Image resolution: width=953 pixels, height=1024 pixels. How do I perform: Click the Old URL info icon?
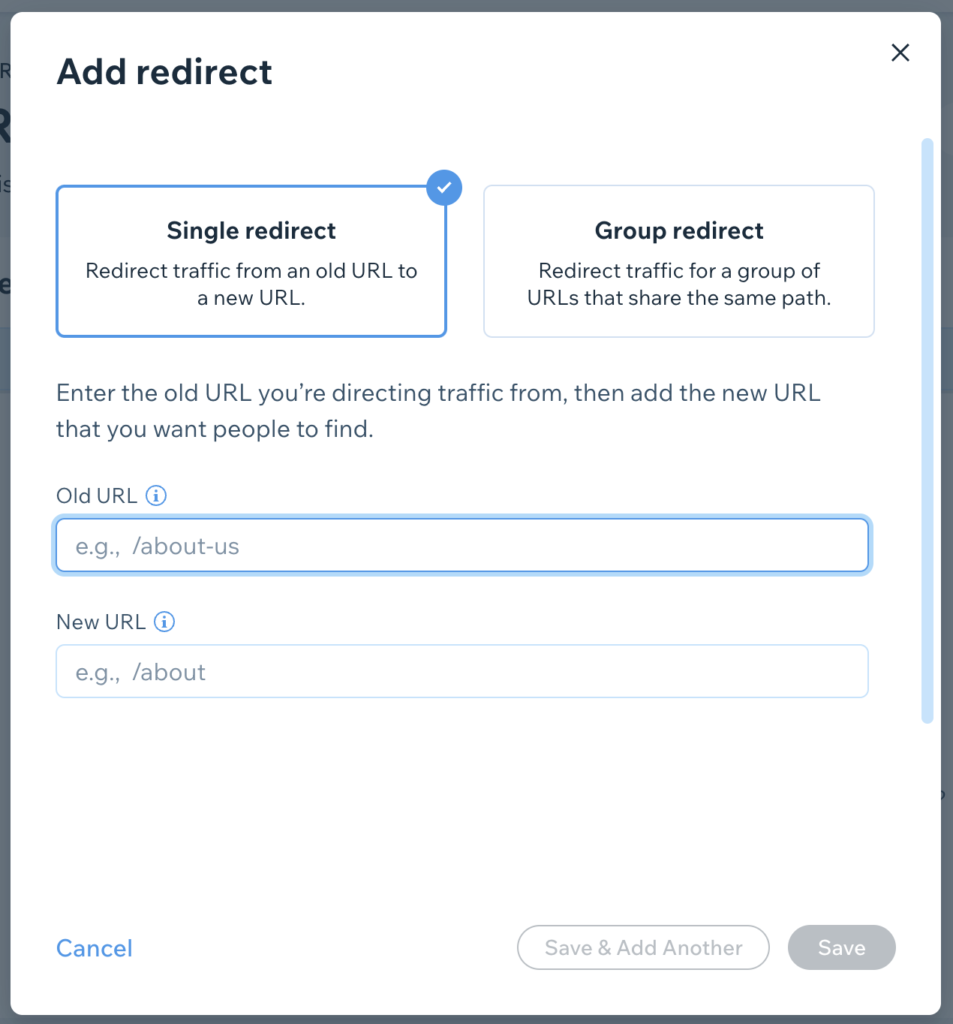click(156, 496)
